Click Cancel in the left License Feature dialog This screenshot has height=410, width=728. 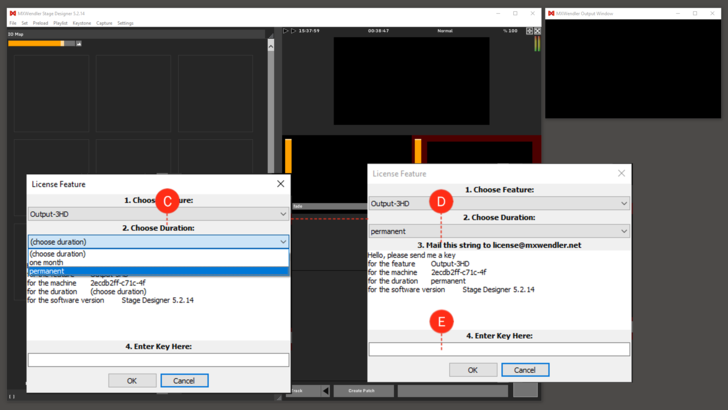(x=184, y=381)
